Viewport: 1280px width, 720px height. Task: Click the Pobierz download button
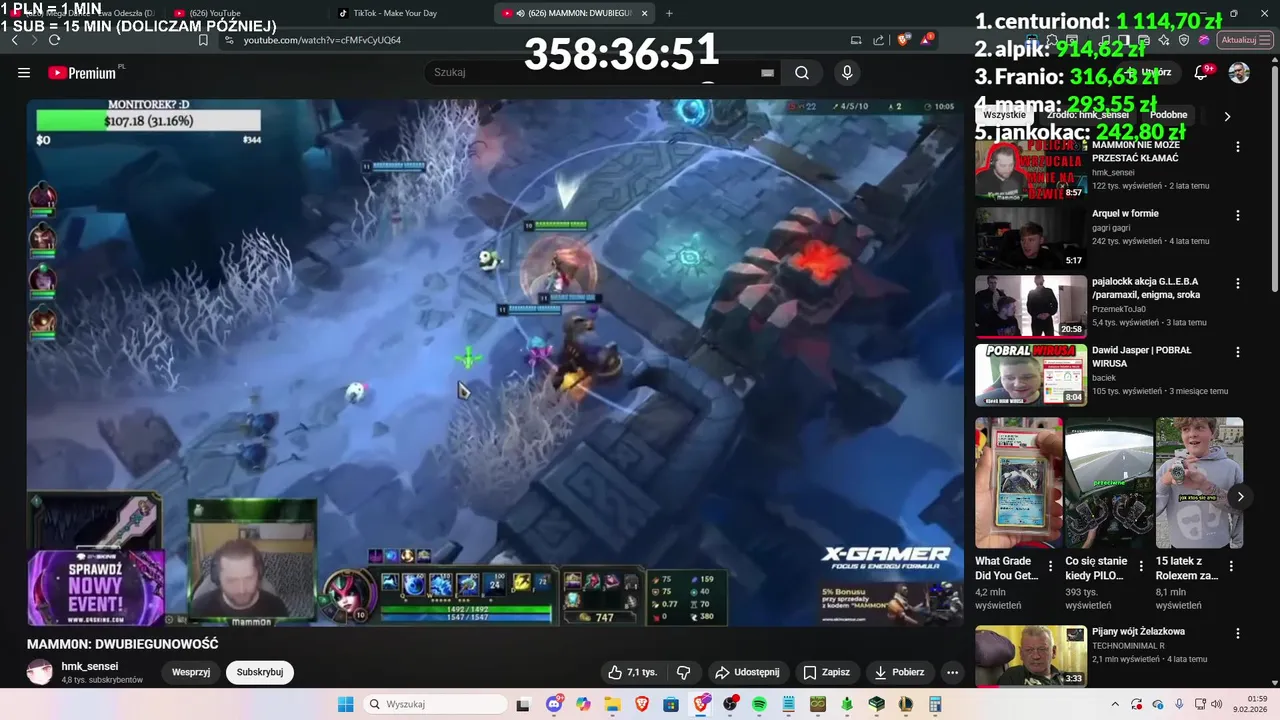point(898,672)
